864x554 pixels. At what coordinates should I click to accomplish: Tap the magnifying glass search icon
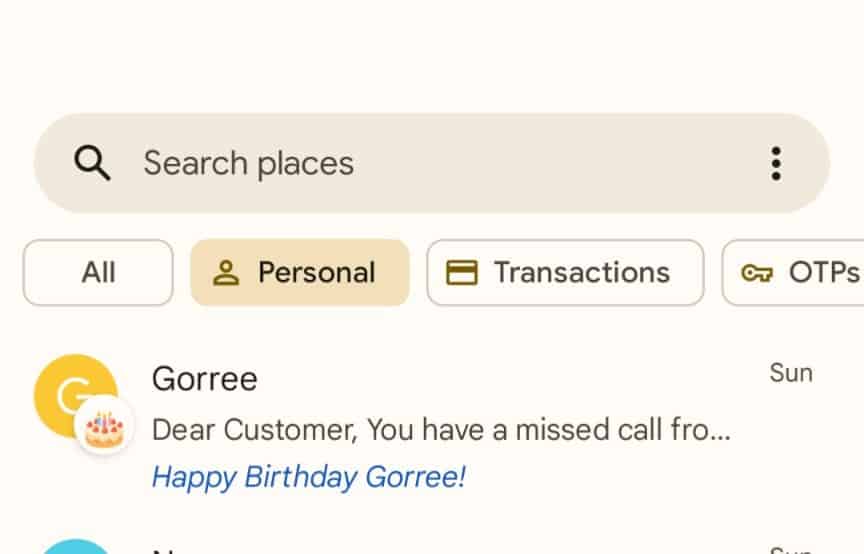pos(92,163)
